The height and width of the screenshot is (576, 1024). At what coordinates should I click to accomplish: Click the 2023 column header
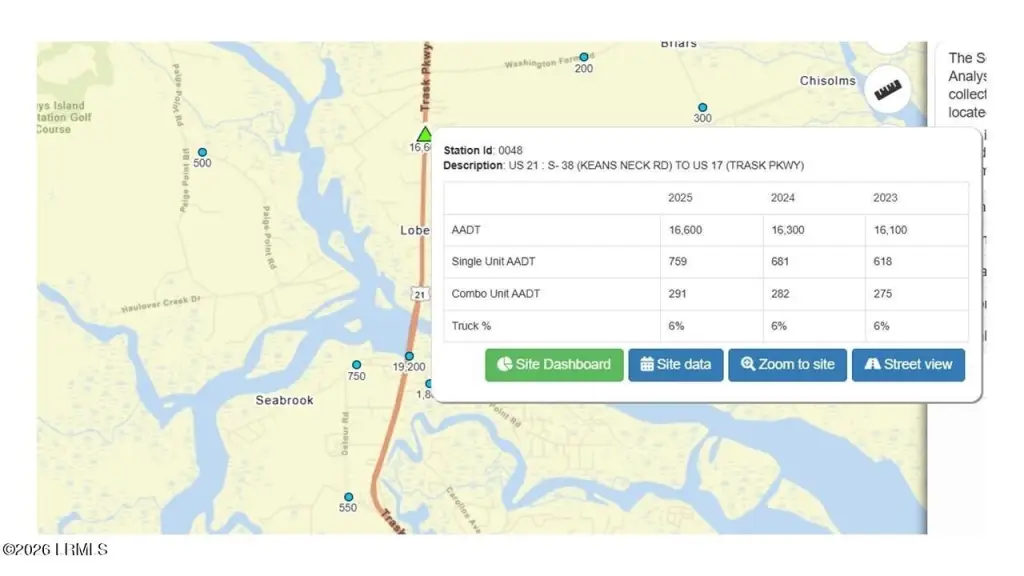point(885,198)
